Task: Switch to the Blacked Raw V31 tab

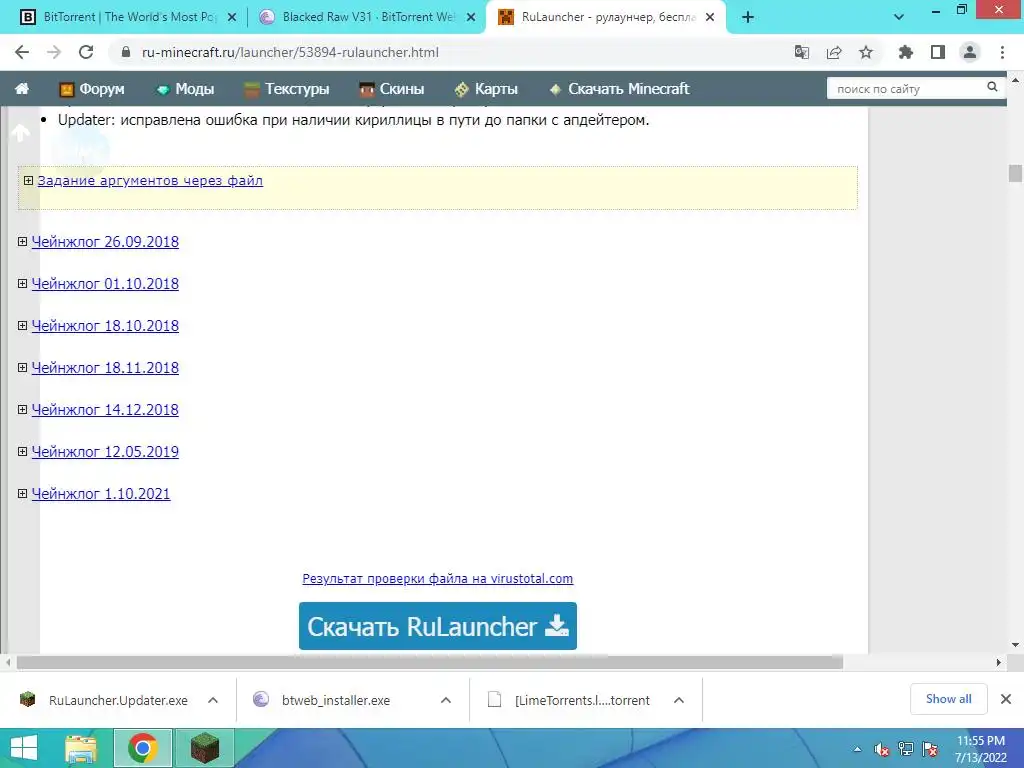Action: [x=367, y=17]
